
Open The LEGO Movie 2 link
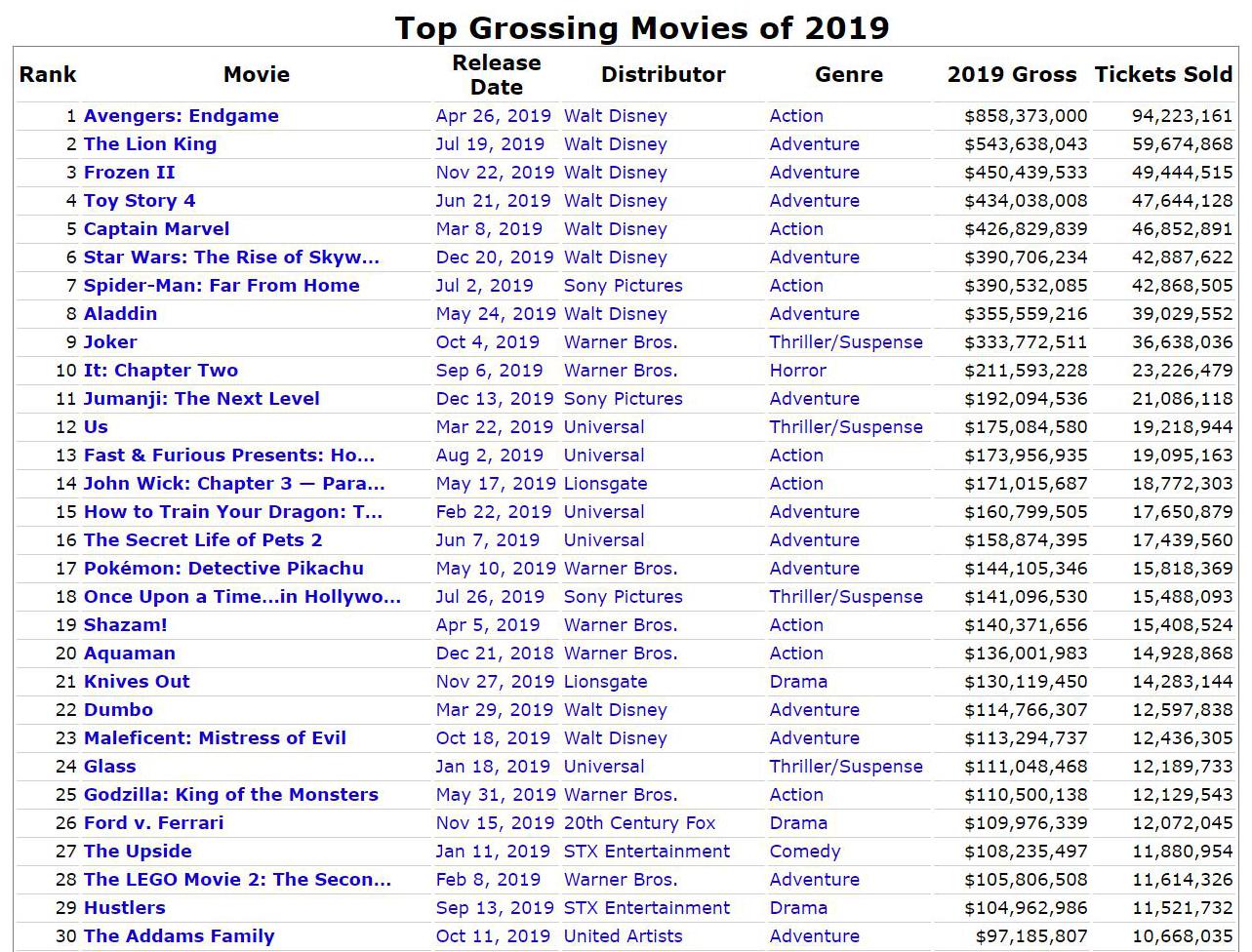pos(237,879)
